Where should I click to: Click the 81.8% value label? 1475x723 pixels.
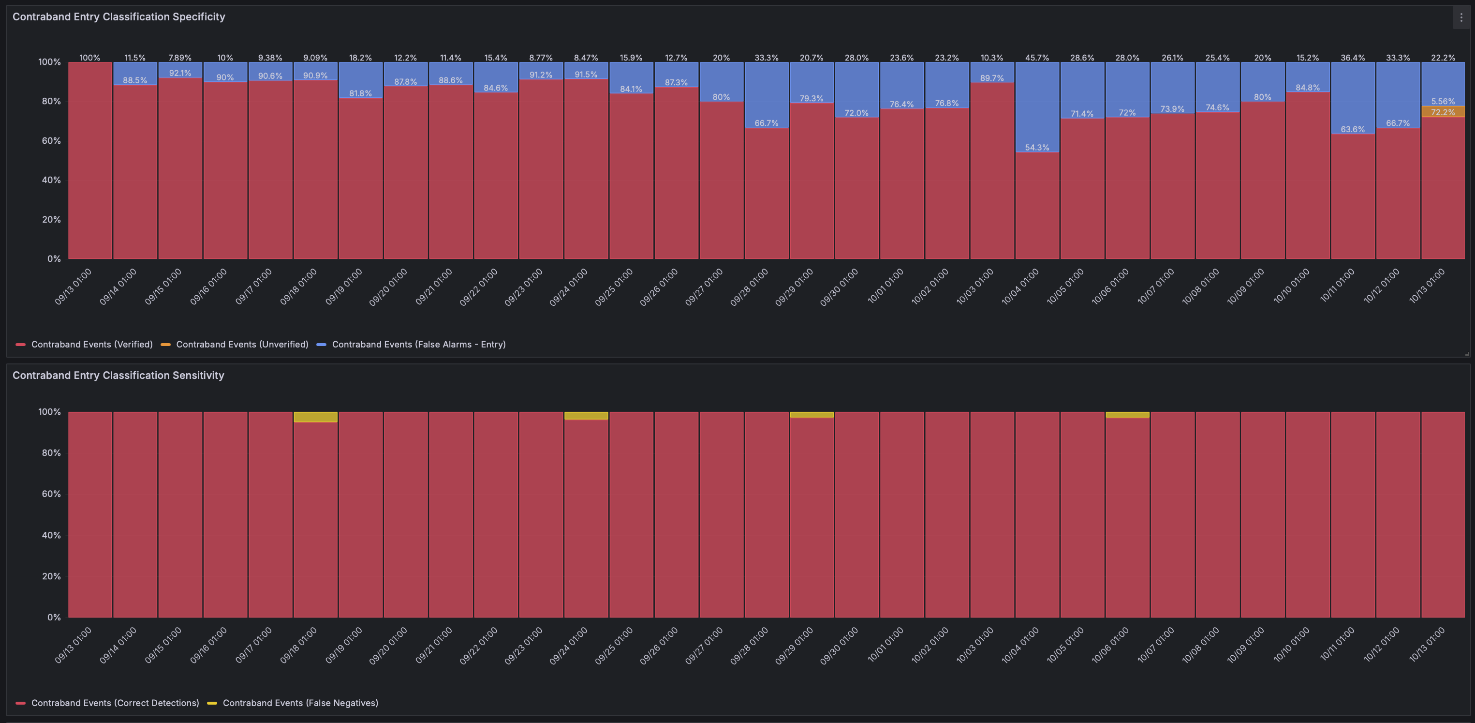click(360, 93)
